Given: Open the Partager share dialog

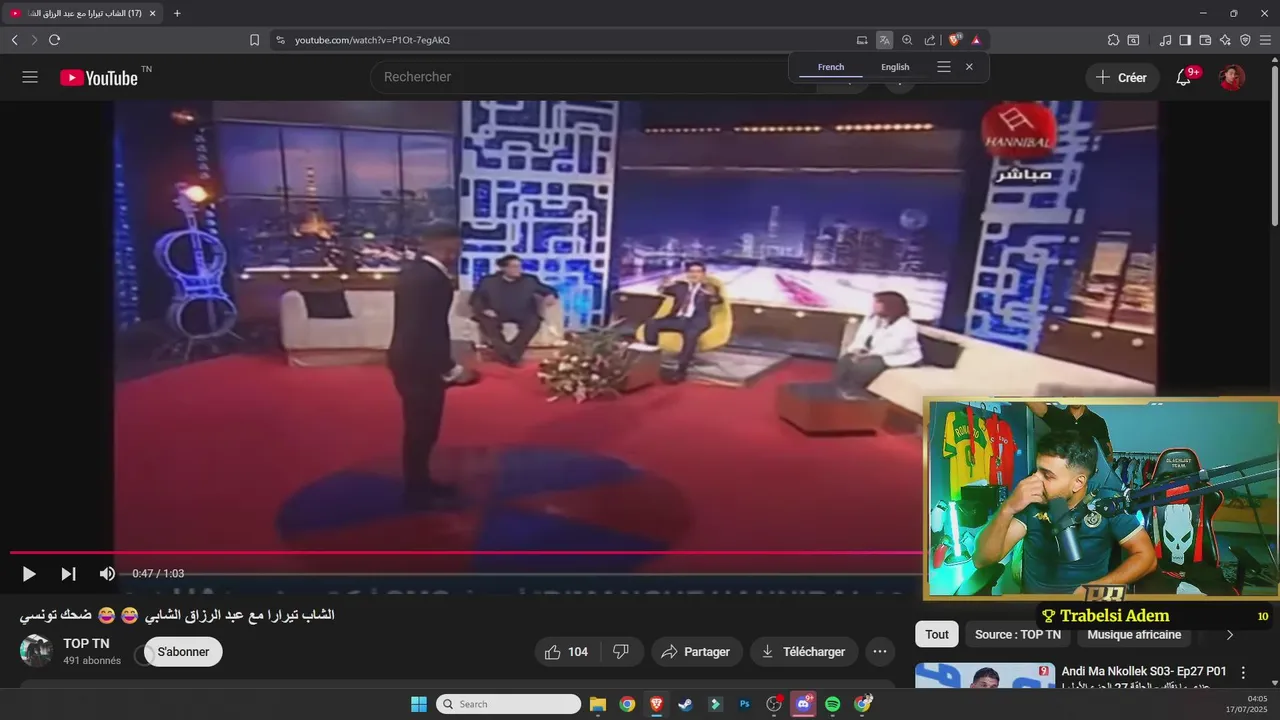Looking at the screenshot, I should [x=697, y=652].
